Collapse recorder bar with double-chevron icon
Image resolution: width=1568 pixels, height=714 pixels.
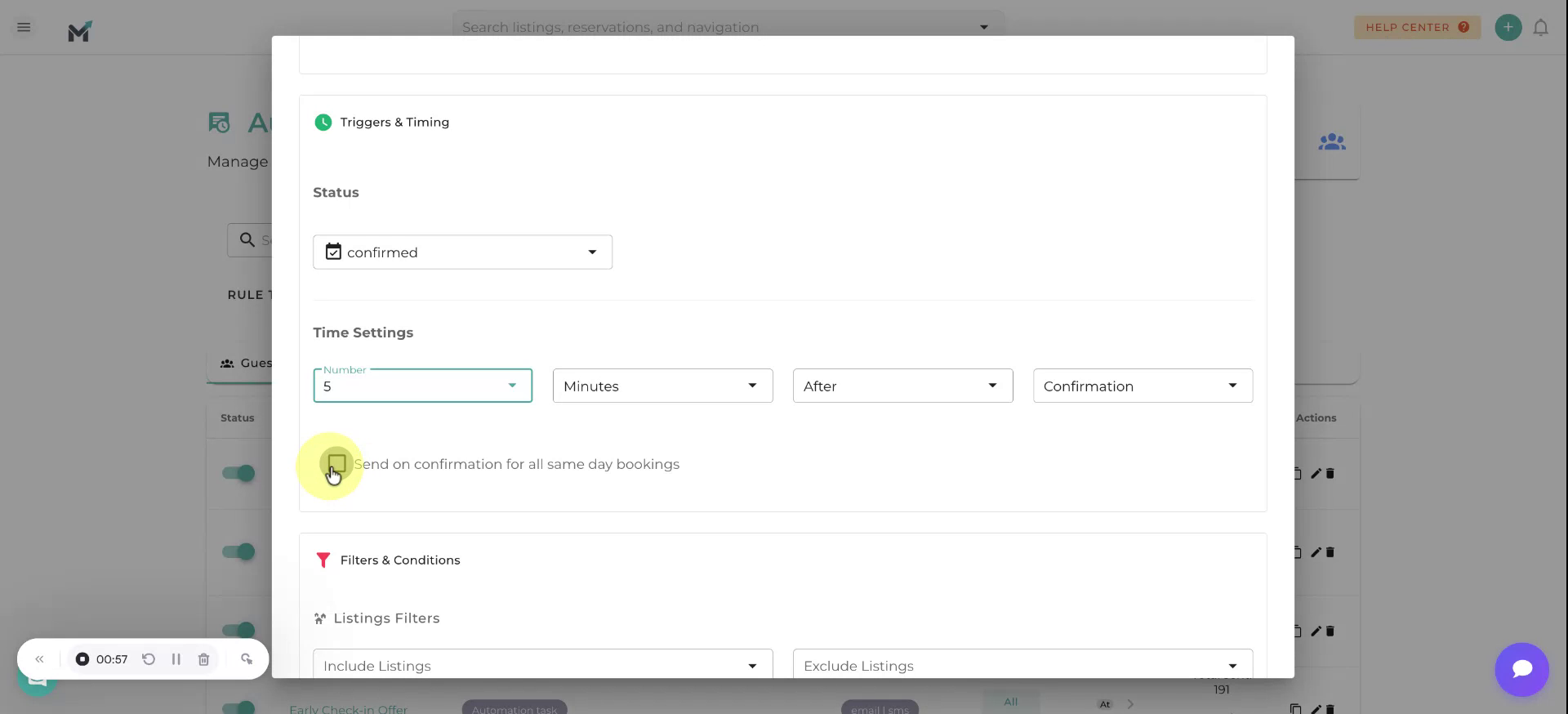tap(39, 659)
